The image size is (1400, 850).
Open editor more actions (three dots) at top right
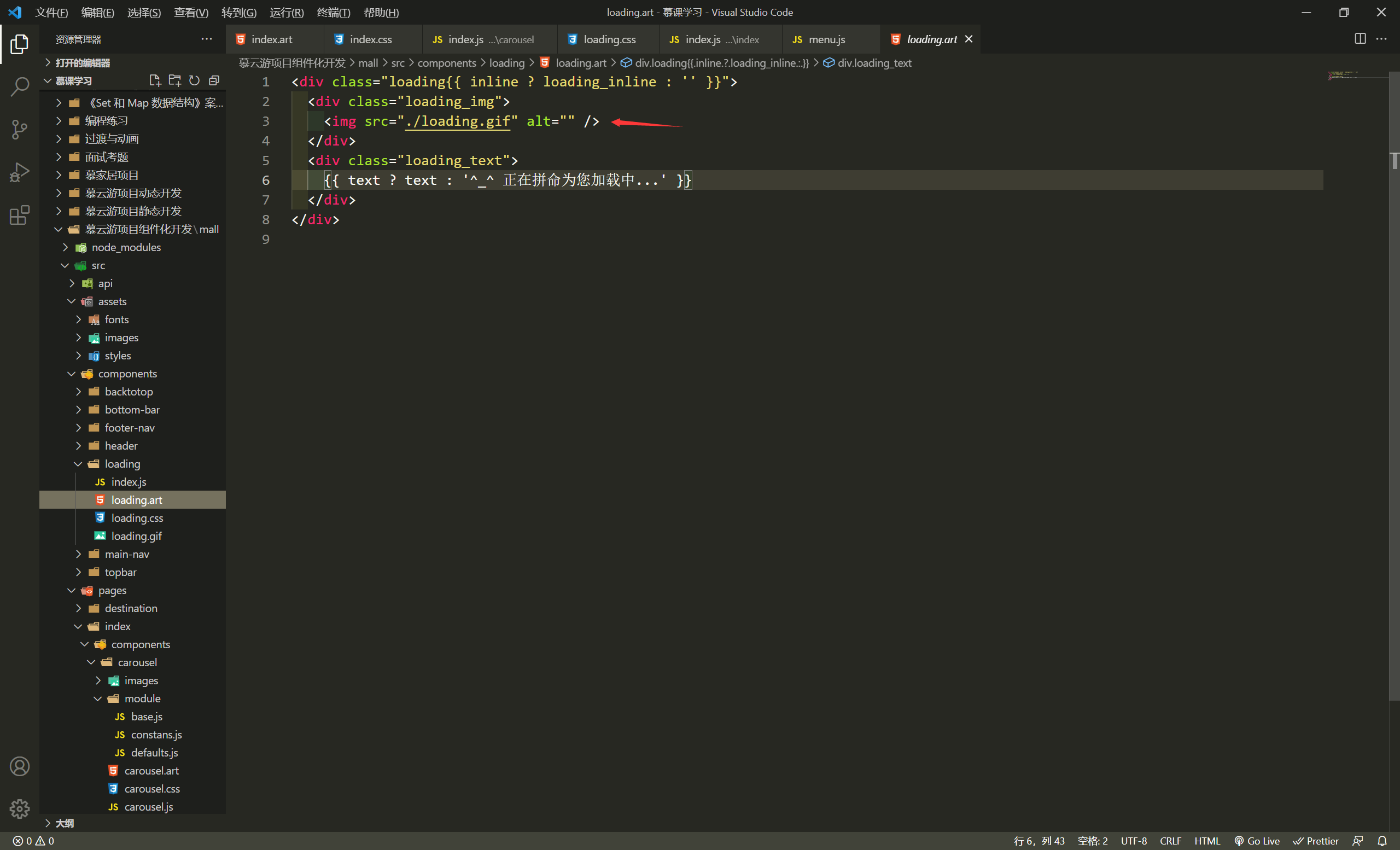coord(1381,39)
